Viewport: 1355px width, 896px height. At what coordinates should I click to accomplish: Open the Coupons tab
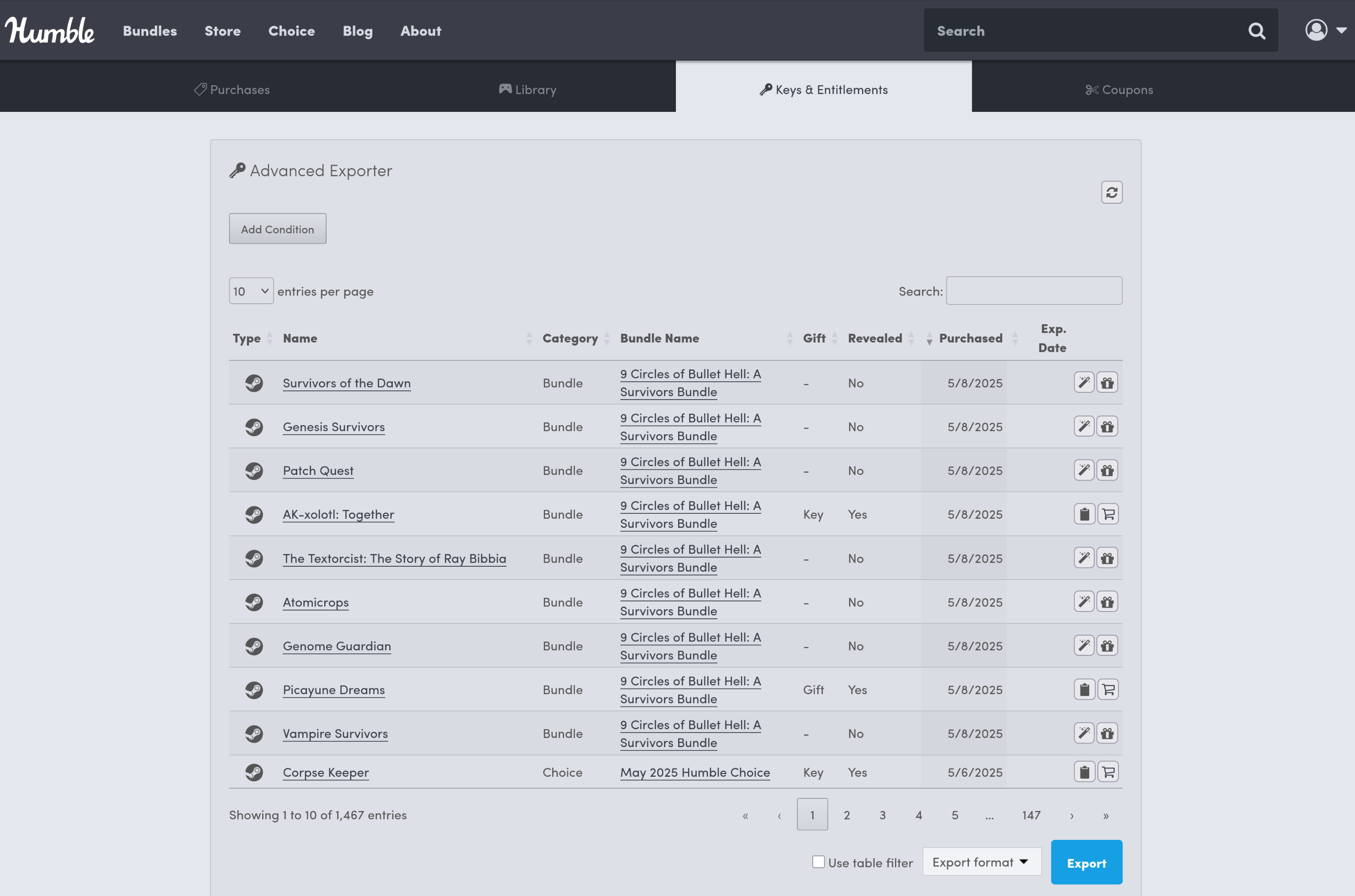[1119, 90]
